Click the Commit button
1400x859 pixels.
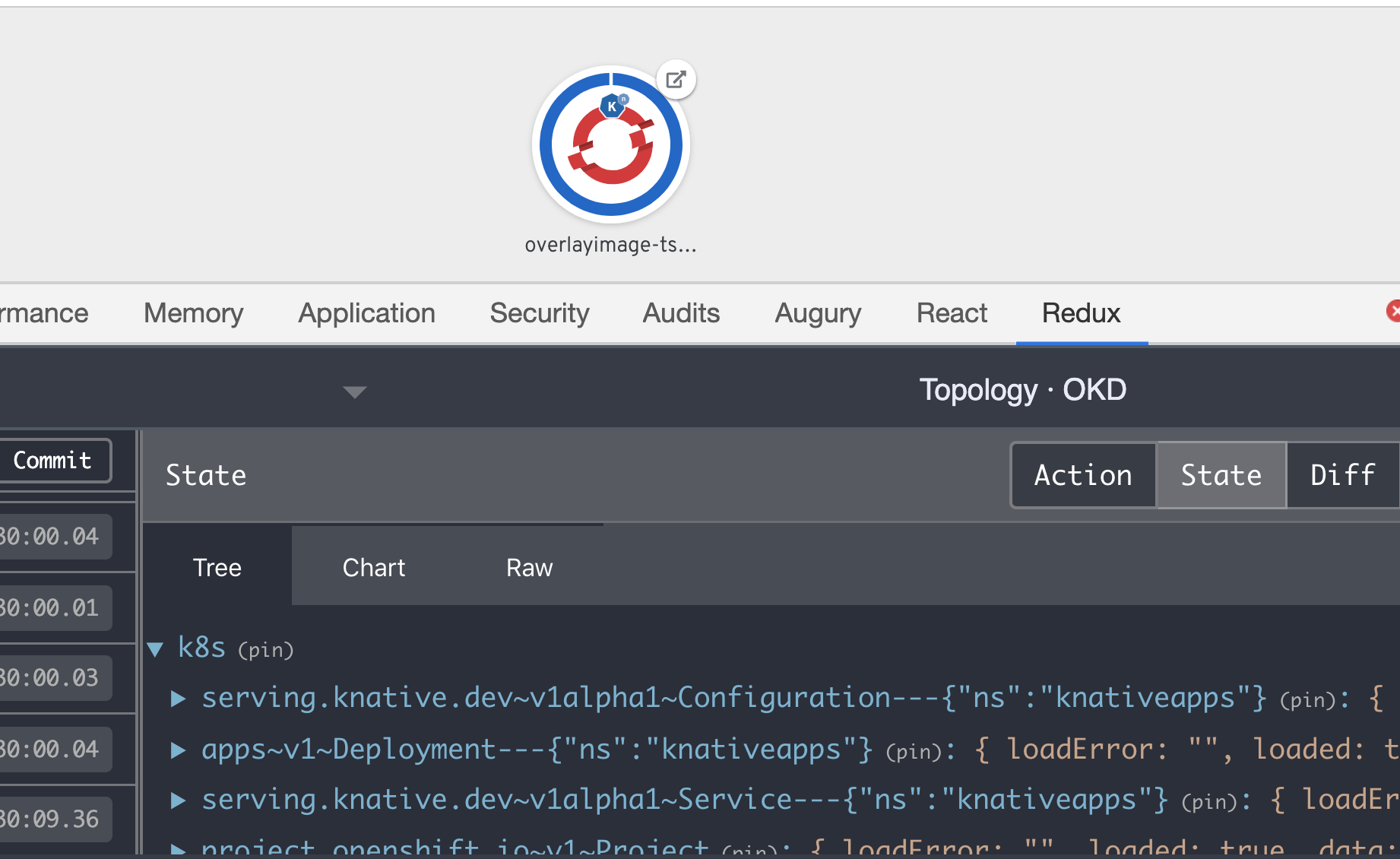click(55, 460)
